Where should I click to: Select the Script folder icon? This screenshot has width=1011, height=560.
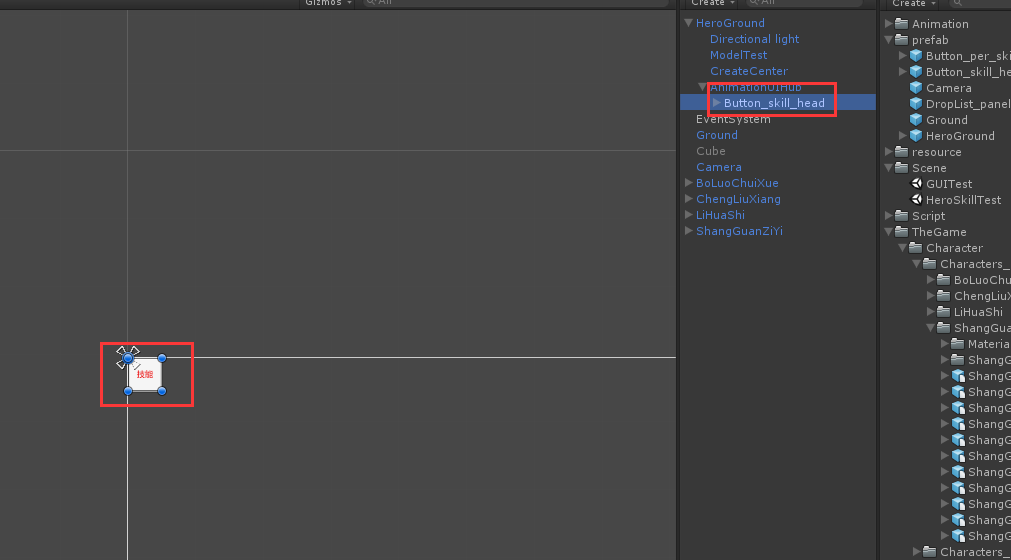pyautogui.click(x=901, y=216)
